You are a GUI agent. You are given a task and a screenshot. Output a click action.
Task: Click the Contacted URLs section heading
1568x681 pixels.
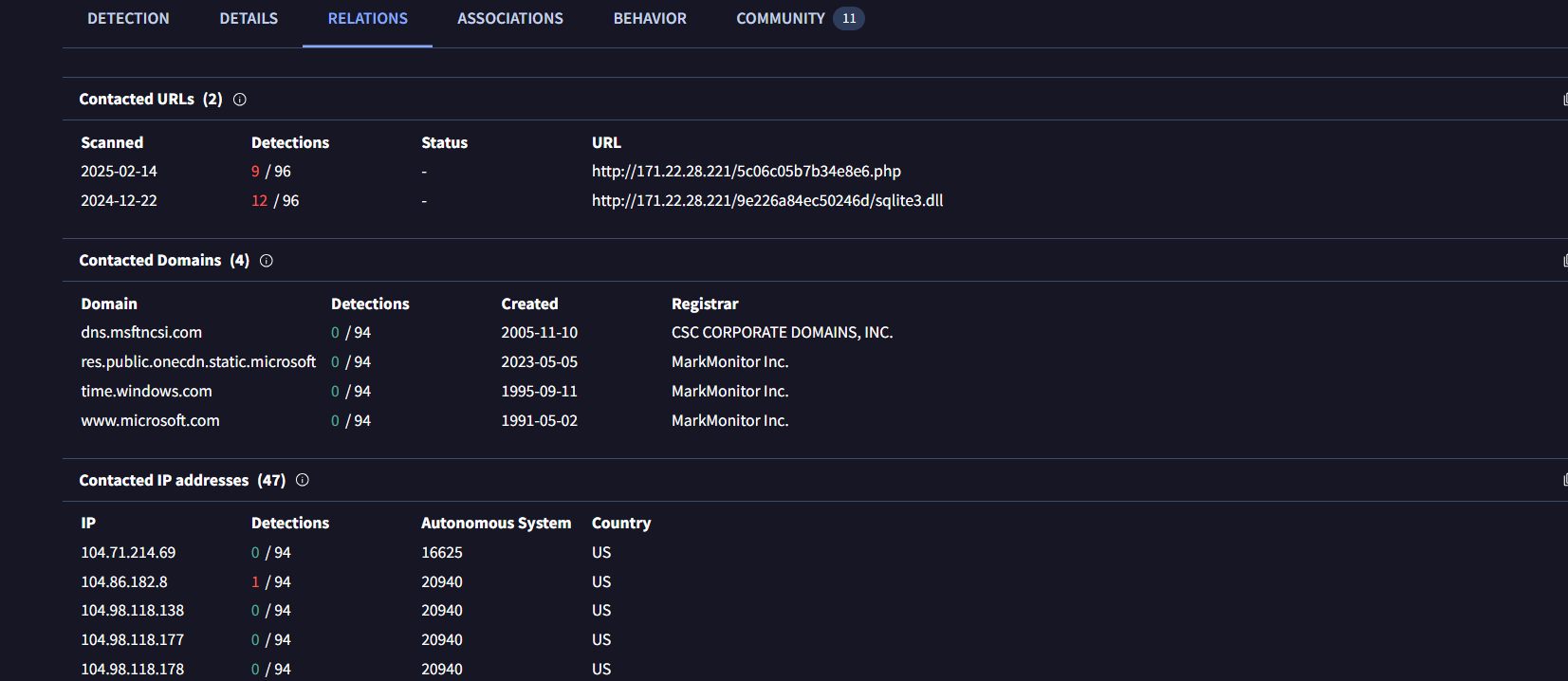point(151,100)
